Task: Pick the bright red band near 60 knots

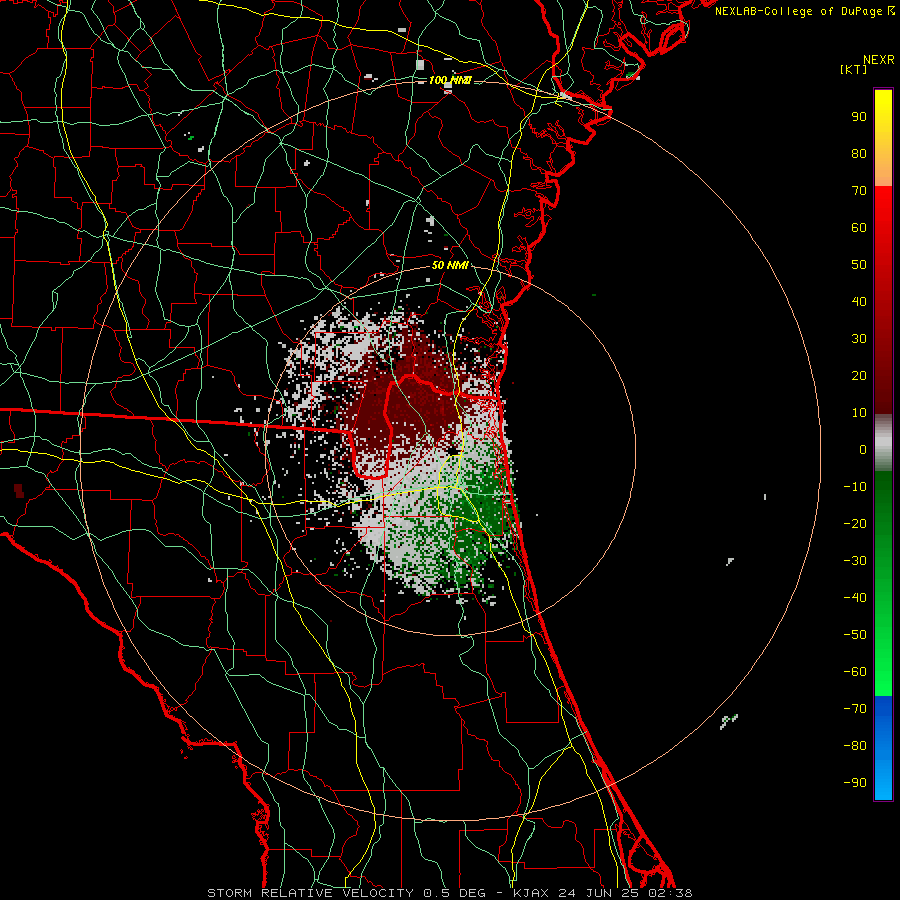Action: coord(883,227)
